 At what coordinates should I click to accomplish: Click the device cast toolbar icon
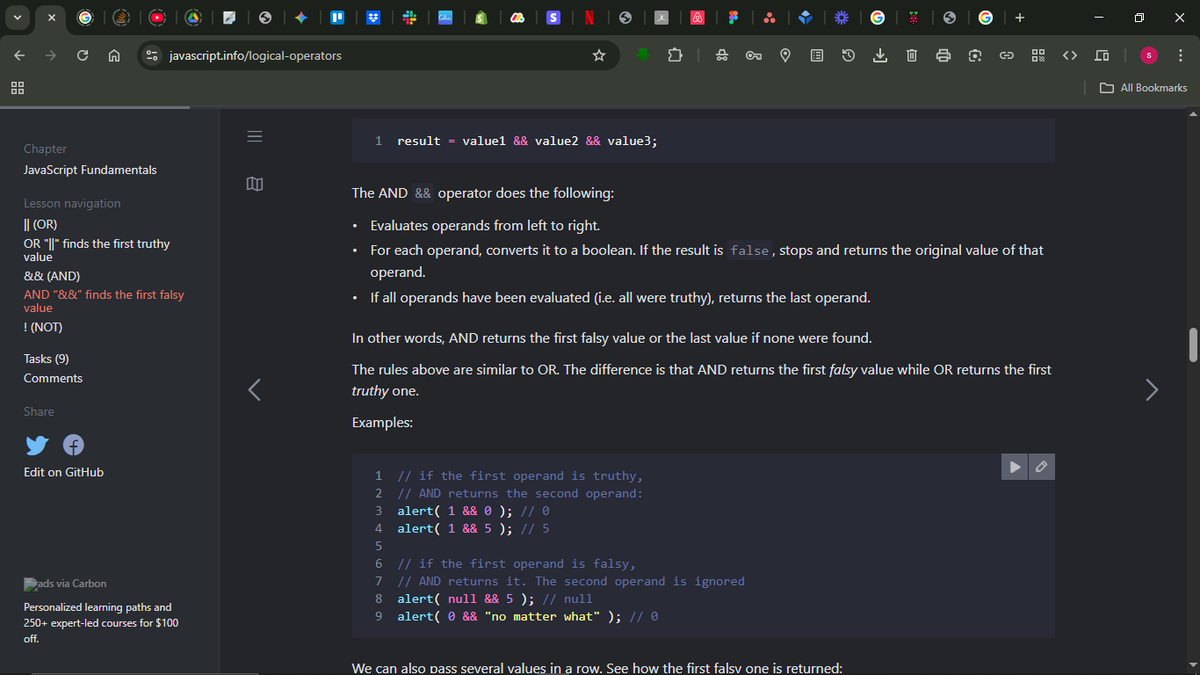1101,55
